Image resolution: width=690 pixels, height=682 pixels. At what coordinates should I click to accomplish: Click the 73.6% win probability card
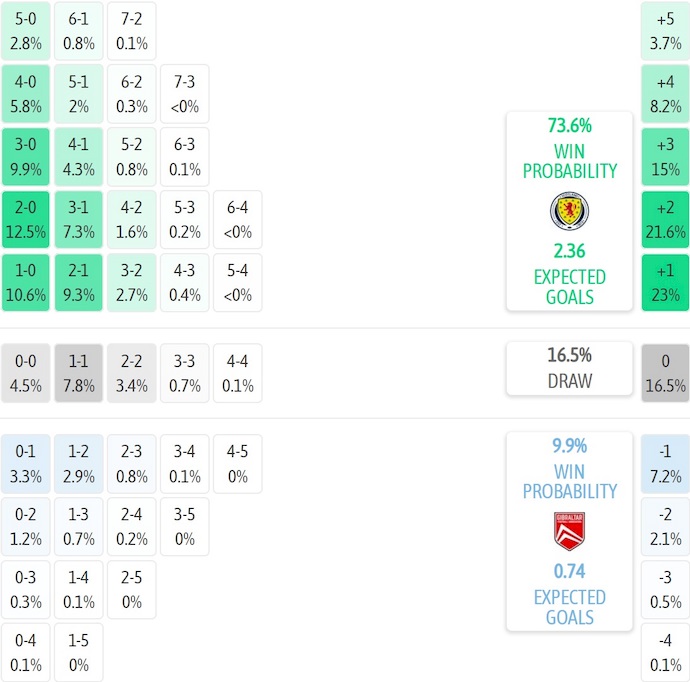(569, 211)
